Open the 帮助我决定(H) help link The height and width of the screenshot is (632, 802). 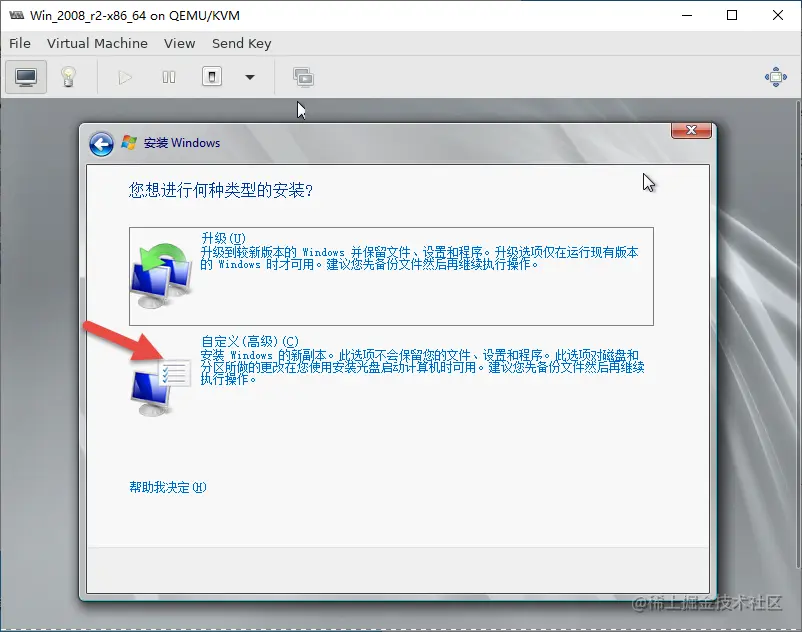tap(168, 487)
